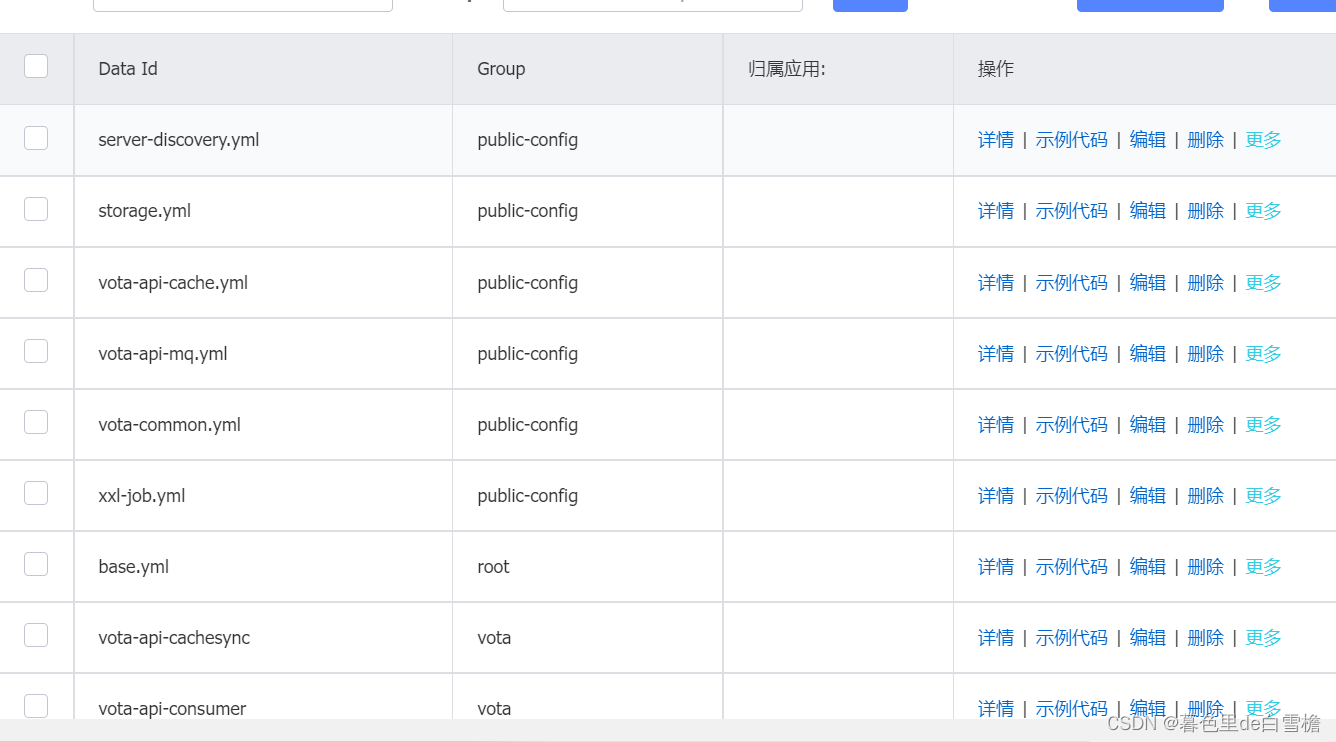Click 编辑 for base.yml config
Screen dimensions: 1336x742
coord(1148,567)
